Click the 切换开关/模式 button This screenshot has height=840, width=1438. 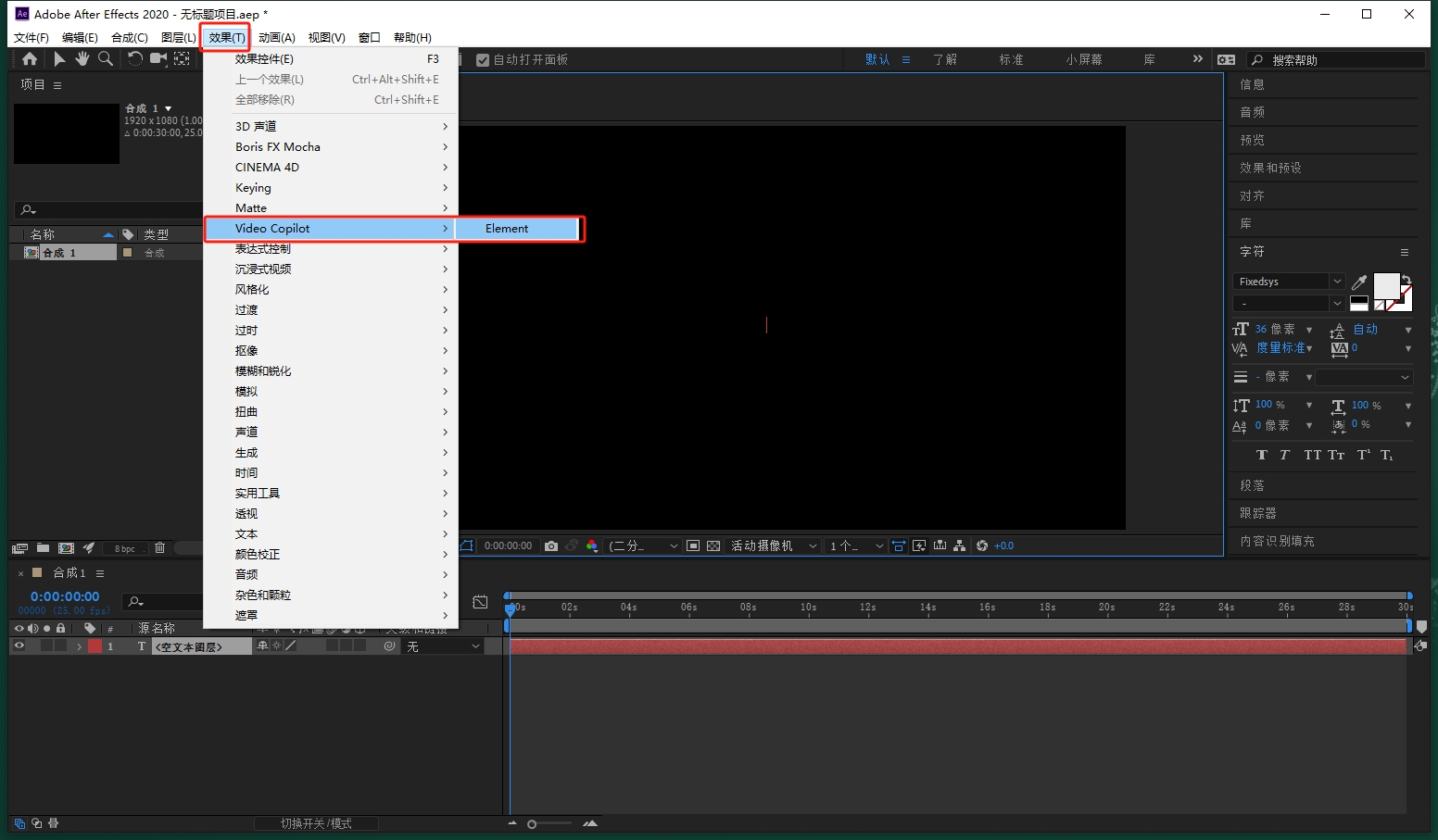316,823
